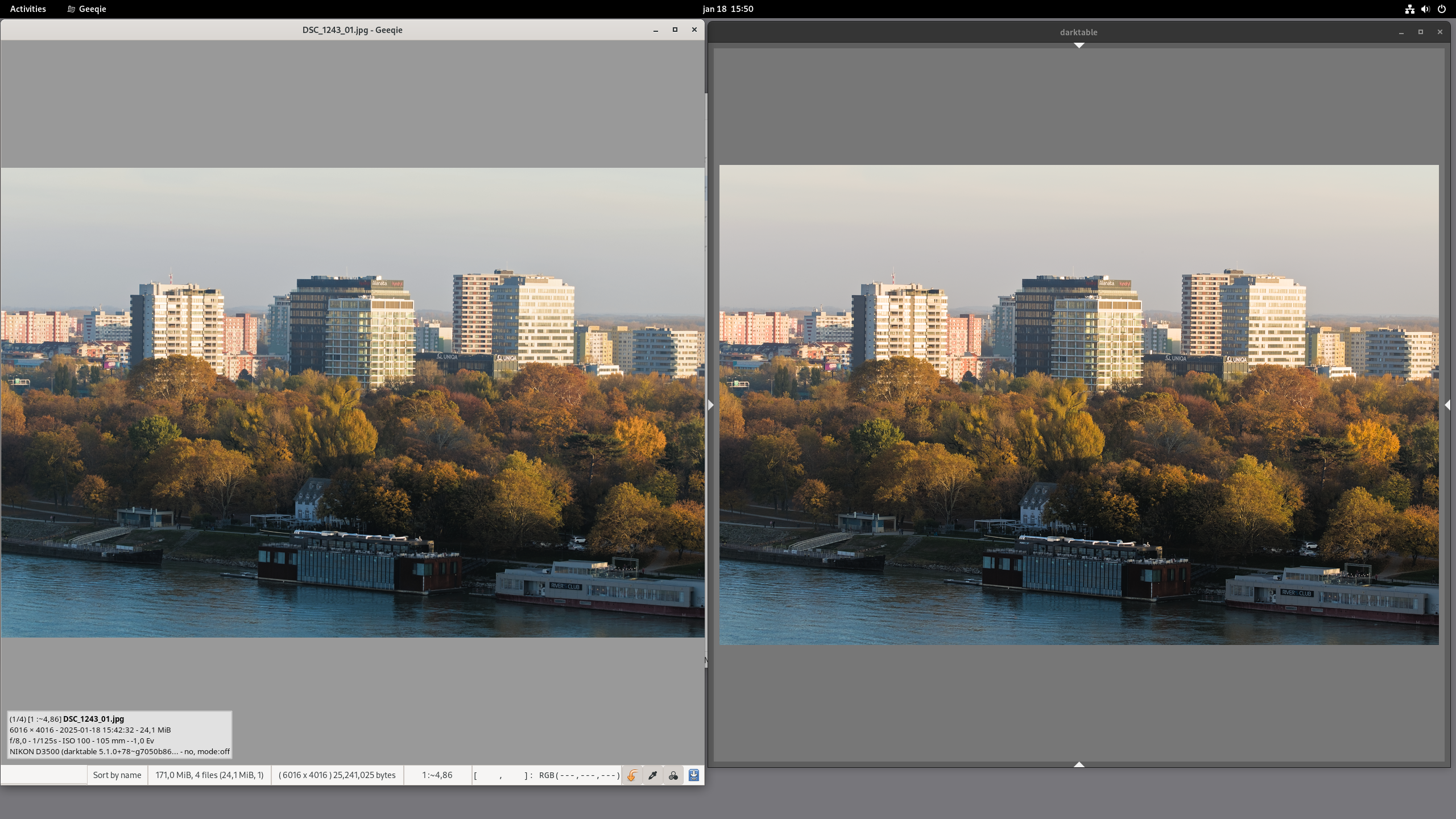Click the color management icon
This screenshot has height=819, width=1456.
coord(673,775)
